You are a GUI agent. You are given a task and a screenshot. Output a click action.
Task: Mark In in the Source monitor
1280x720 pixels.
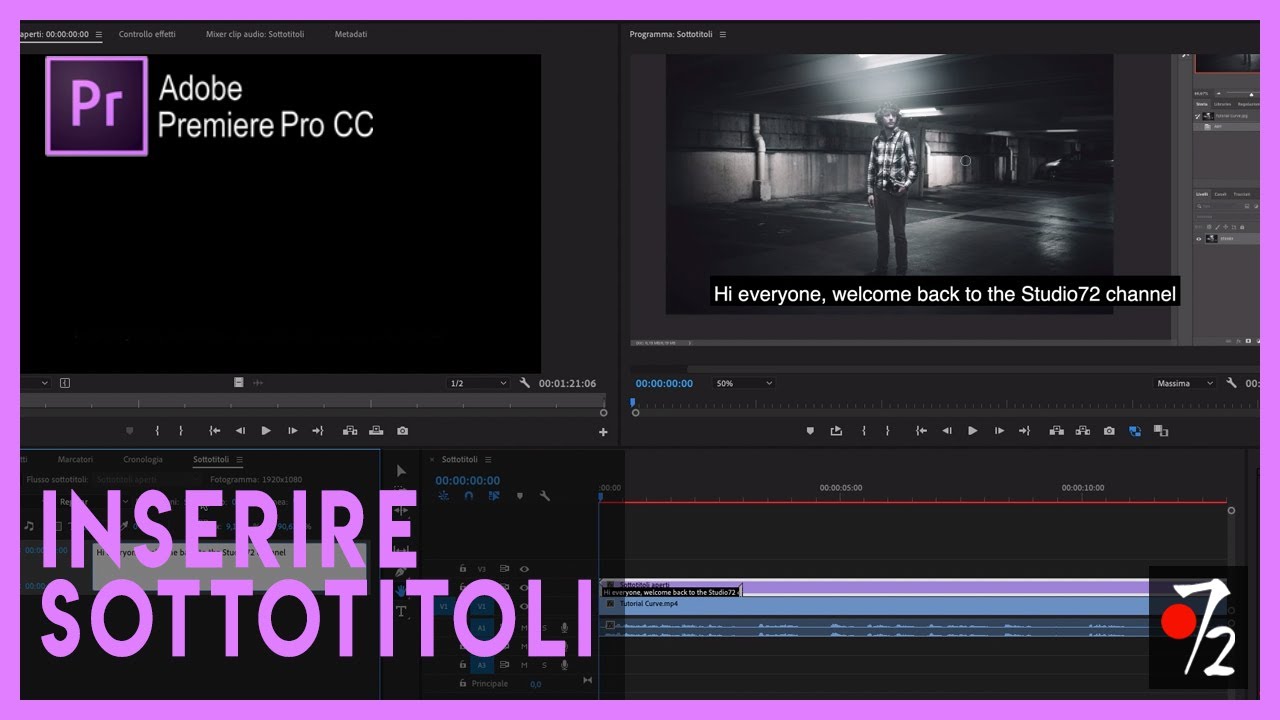pos(157,431)
